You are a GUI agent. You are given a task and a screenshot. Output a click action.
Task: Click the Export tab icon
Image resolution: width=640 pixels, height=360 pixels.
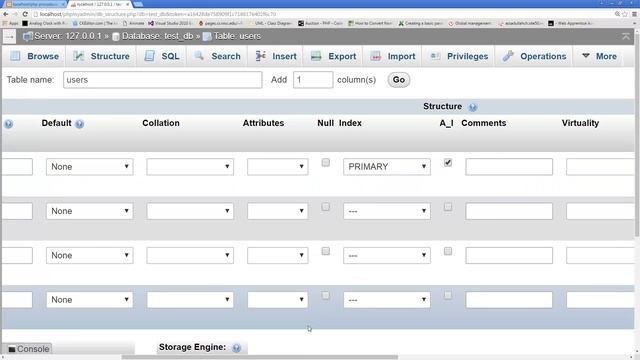316,56
